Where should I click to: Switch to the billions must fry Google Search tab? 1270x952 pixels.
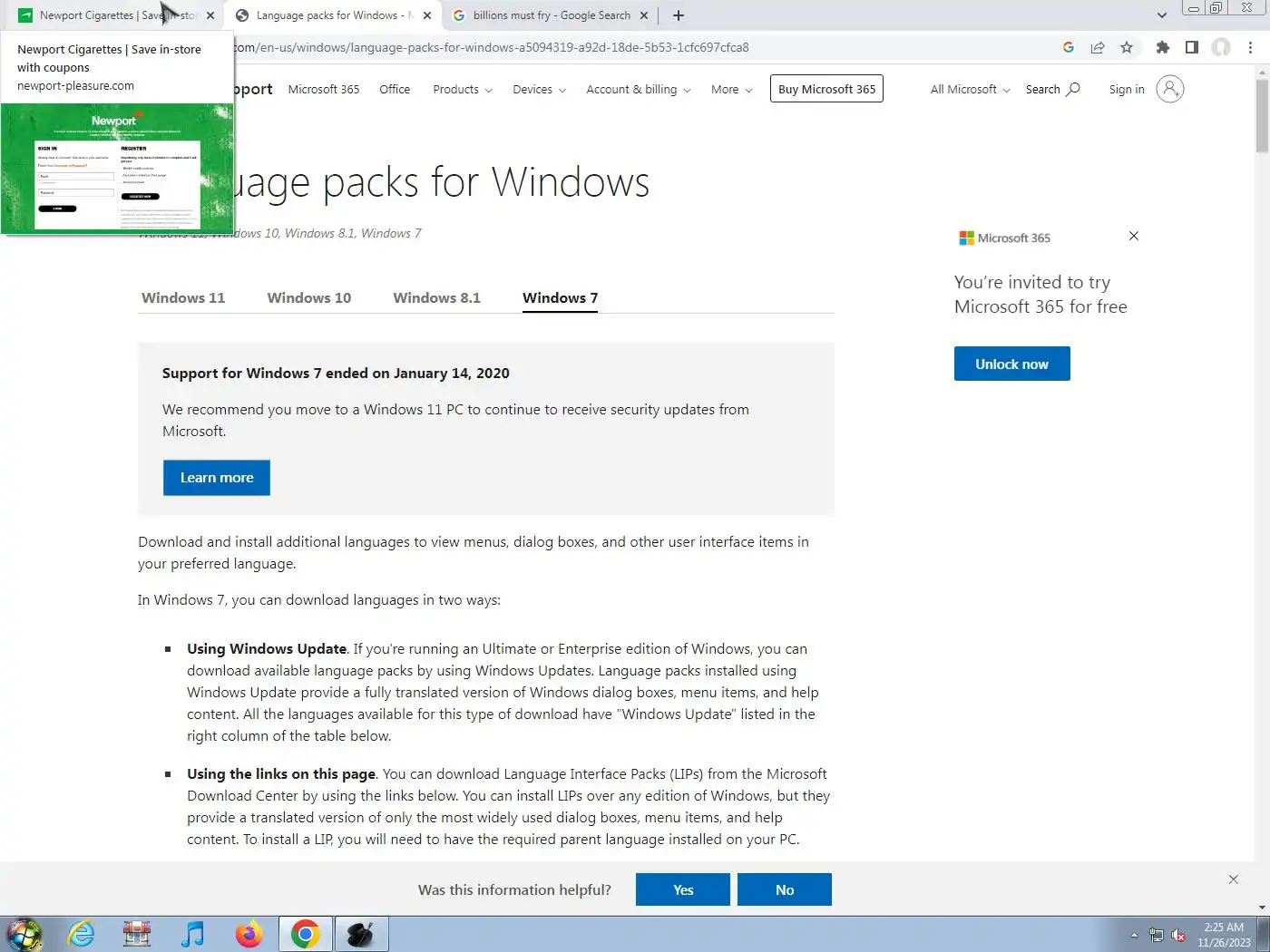click(552, 15)
